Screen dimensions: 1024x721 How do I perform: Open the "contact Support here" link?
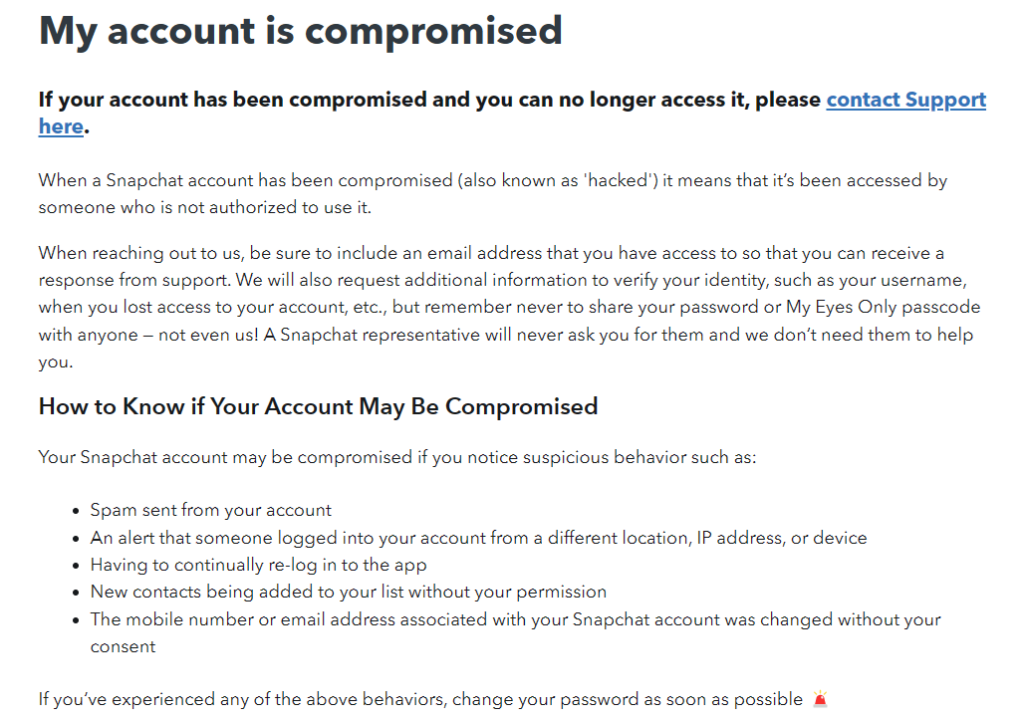(905, 100)
